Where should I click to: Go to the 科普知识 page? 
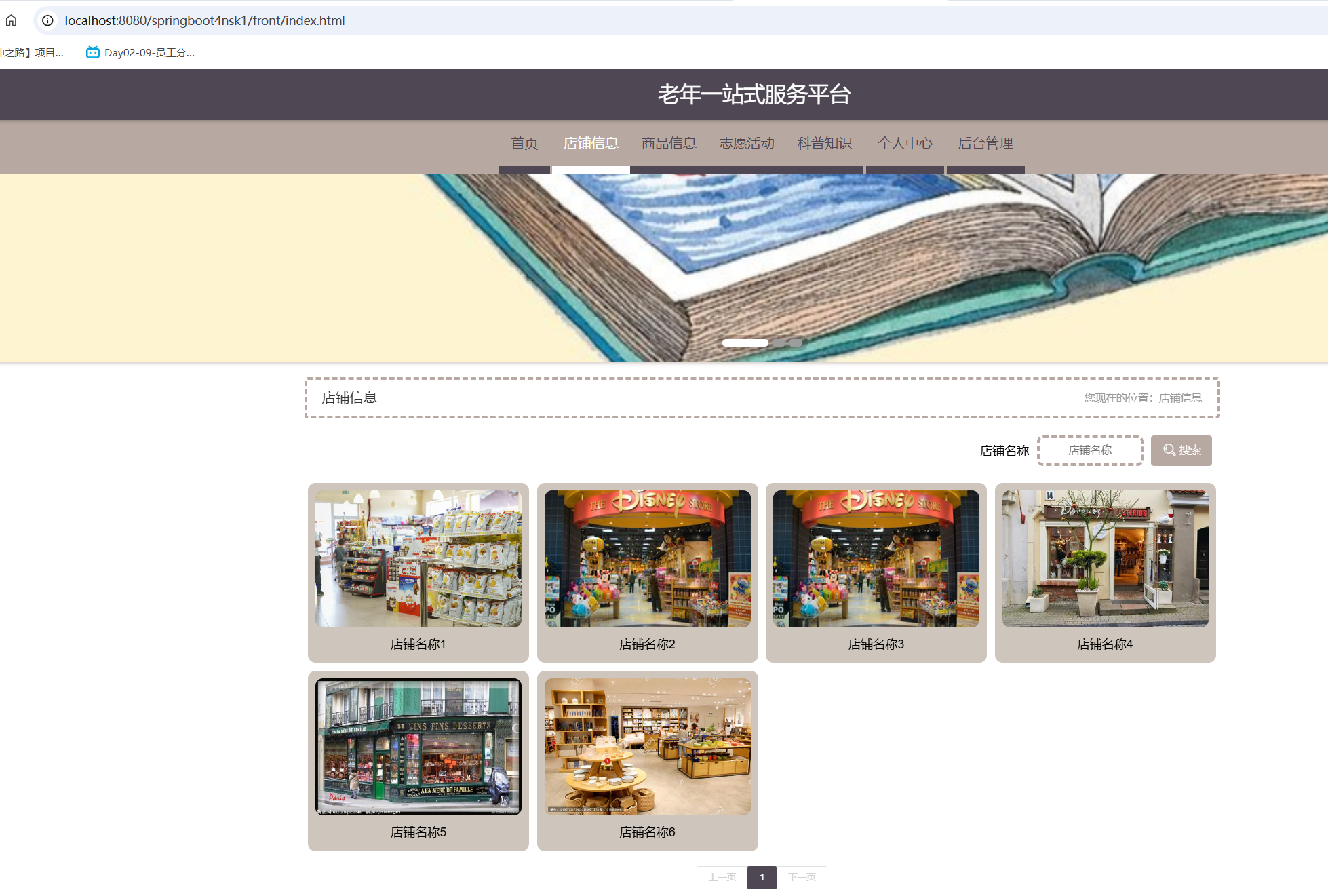coord(824,143)
